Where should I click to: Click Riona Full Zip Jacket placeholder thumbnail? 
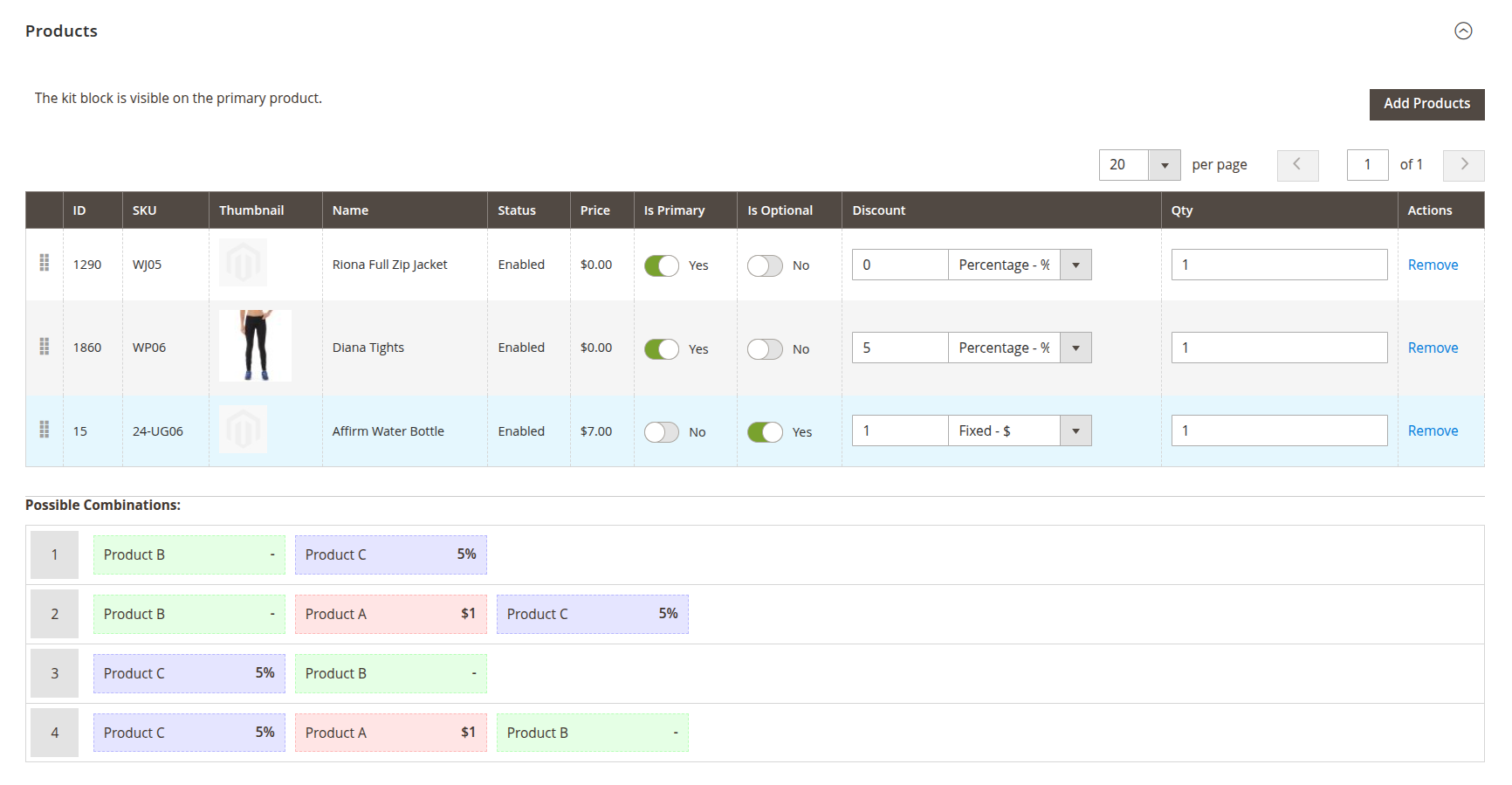[x=243, y=263]
